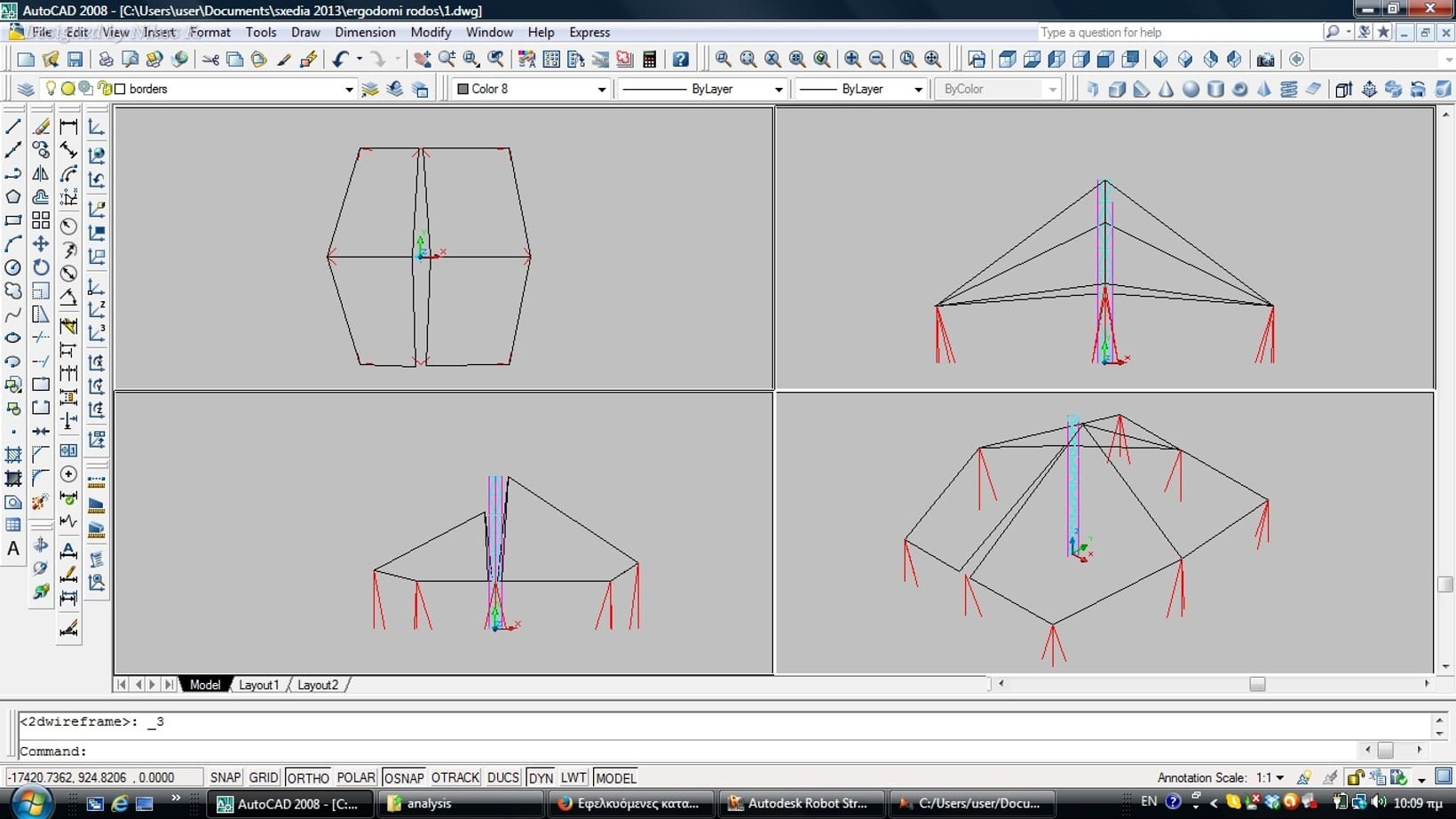Toggle OSNAP object snap
1456x819 pixels.
(x=403, y=777)
